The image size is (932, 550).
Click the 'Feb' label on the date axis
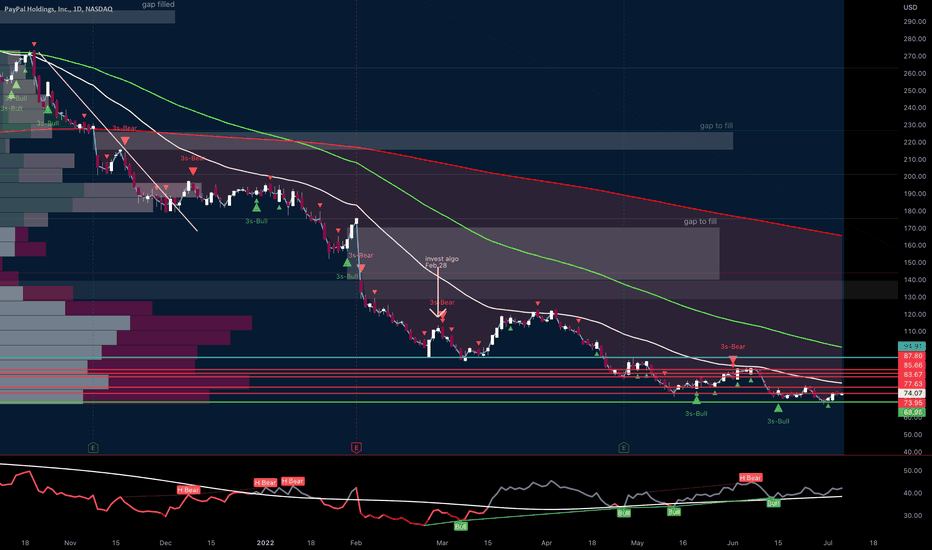point(356,543)
